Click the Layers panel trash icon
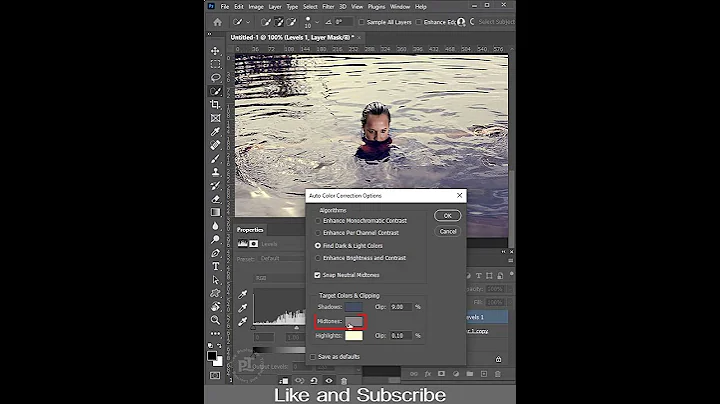720x404 pixels. (x=498, y=374)
